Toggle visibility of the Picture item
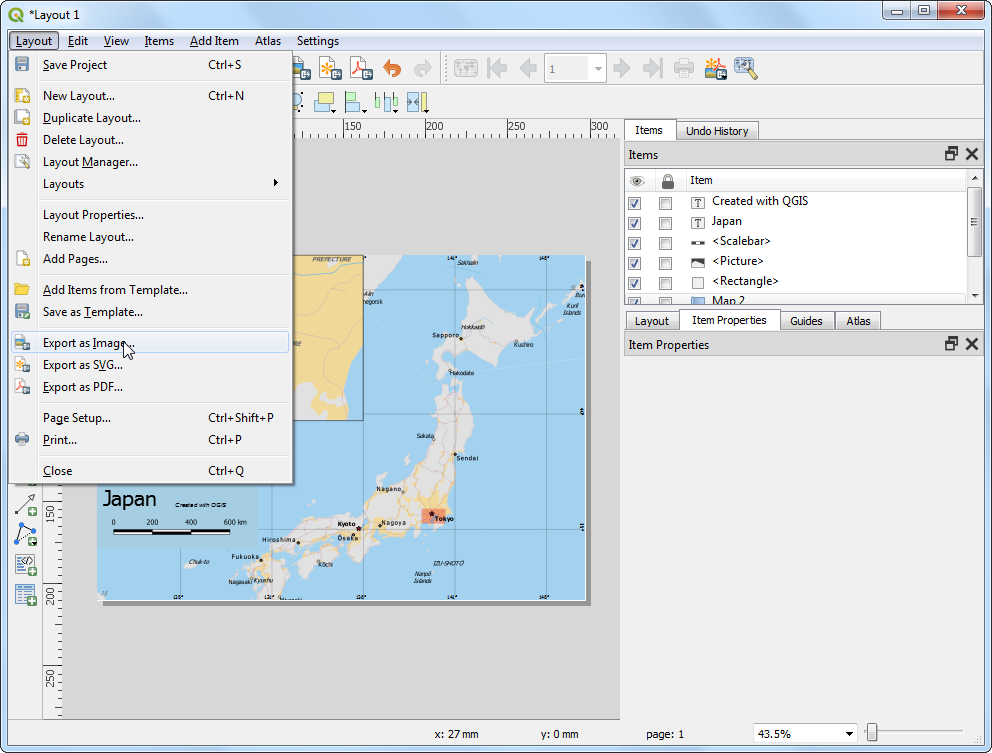Viewport: 992px width, 753px height. pyautogui.click(x=634, y=262)
